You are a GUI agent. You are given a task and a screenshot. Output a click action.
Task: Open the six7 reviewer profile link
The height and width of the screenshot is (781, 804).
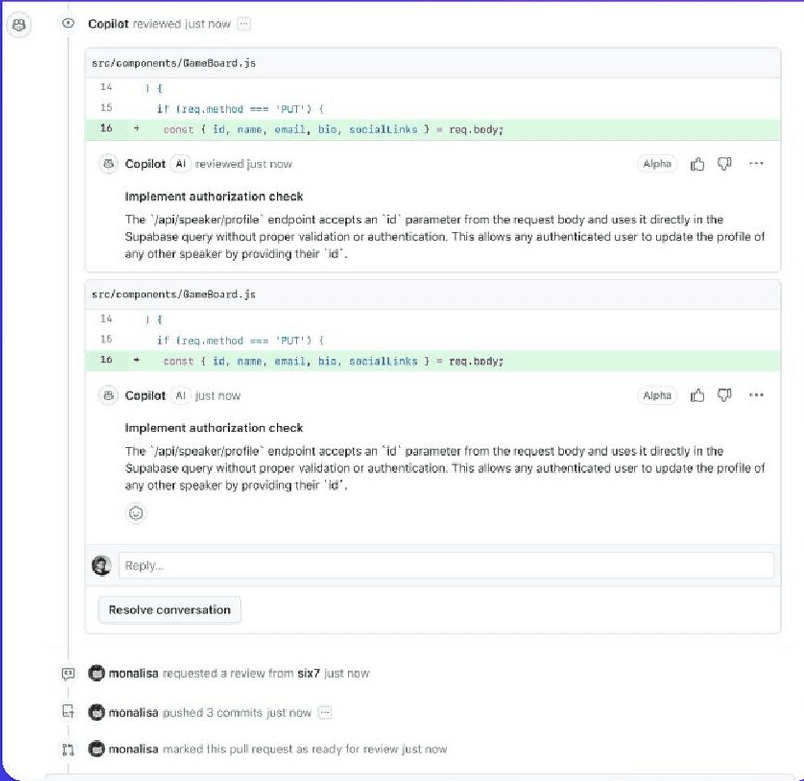click(x=309, y=674)
